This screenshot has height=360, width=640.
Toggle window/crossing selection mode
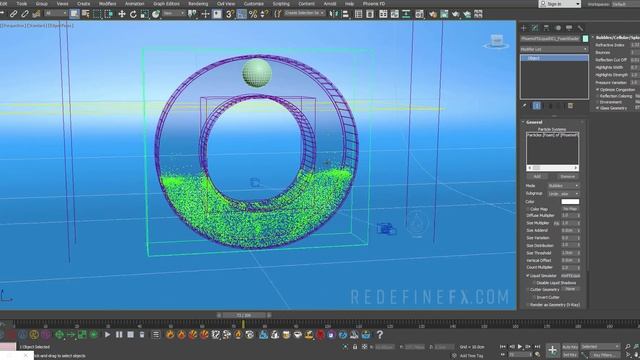[x=109, y=14]
